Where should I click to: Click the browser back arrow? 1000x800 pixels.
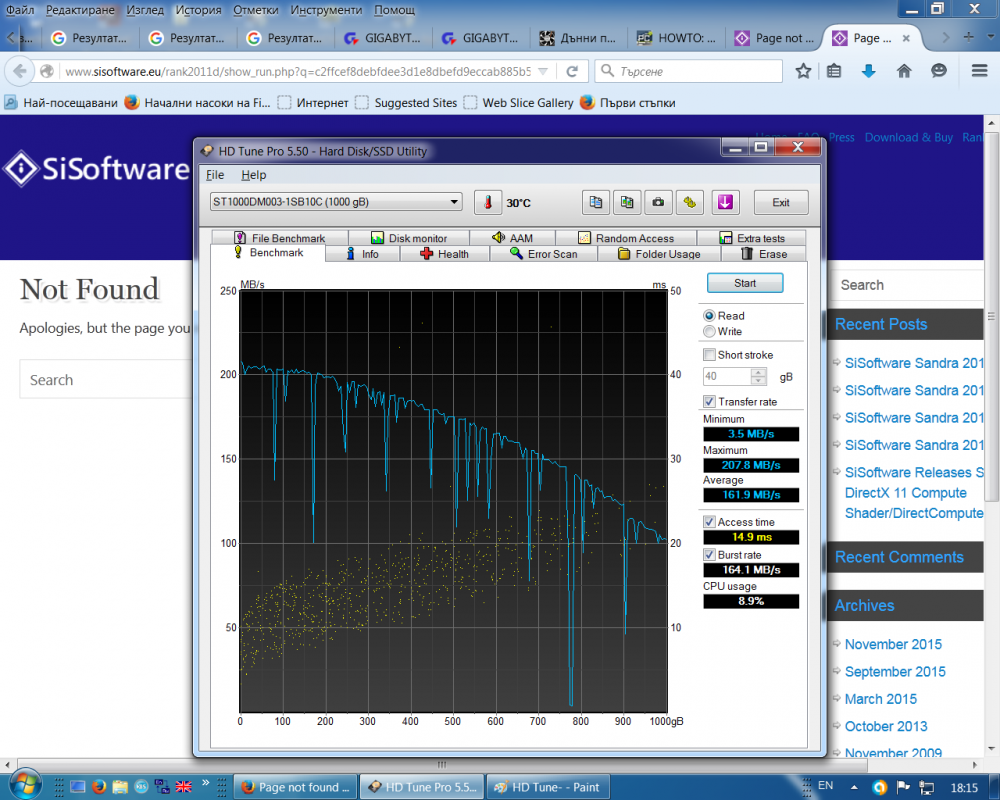pyautogui.click(x=20, y=71)
